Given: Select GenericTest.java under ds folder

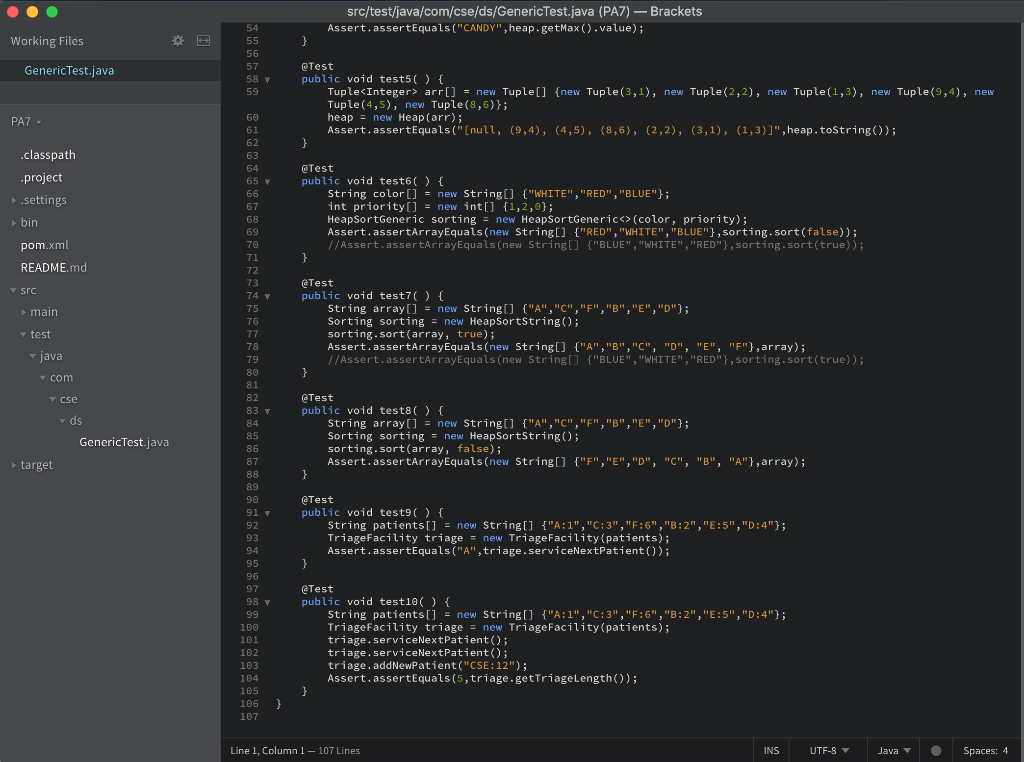Looking at the screenshot, I should [124, 442].
